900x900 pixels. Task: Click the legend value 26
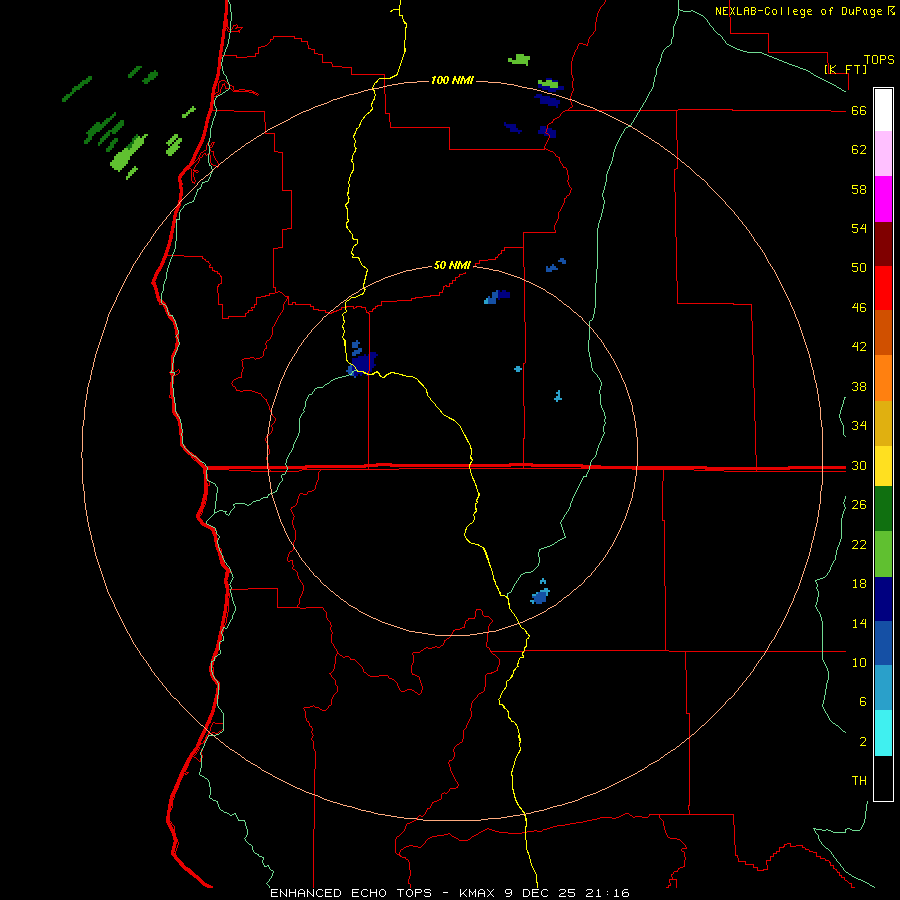tap(859, 505)
